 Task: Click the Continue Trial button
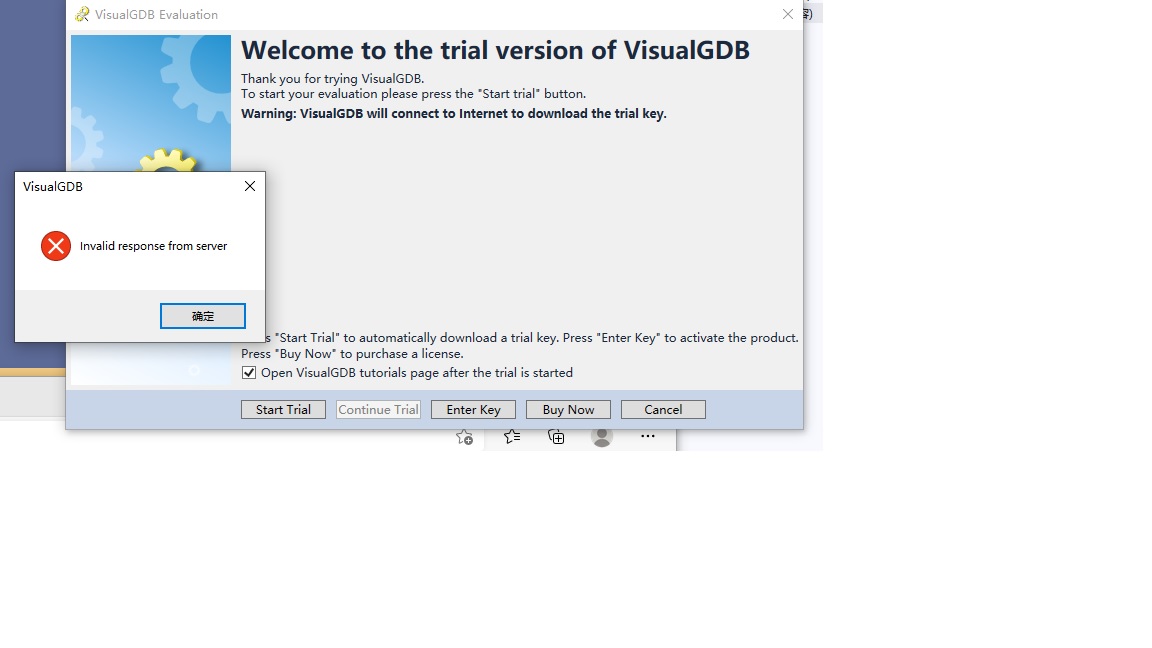click(378, 409)
